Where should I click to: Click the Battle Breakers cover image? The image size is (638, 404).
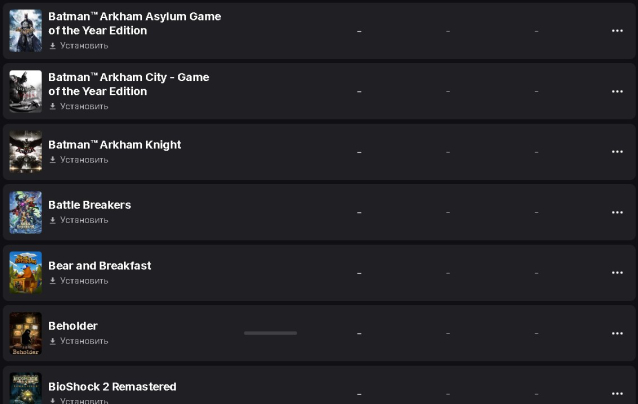pos(26,212)
